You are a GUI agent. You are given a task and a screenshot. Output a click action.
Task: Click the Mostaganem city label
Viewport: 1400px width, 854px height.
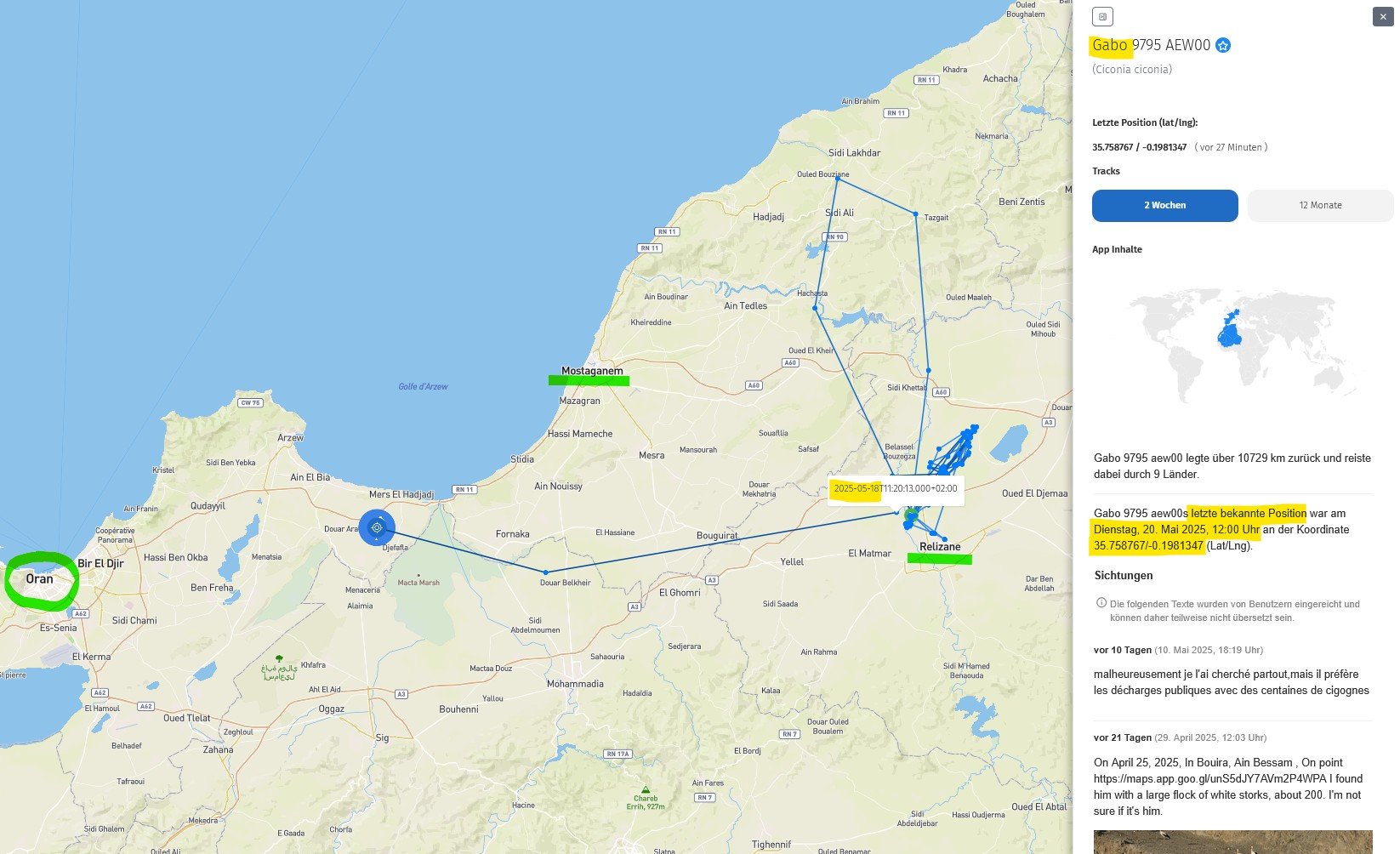pos(592,371)
